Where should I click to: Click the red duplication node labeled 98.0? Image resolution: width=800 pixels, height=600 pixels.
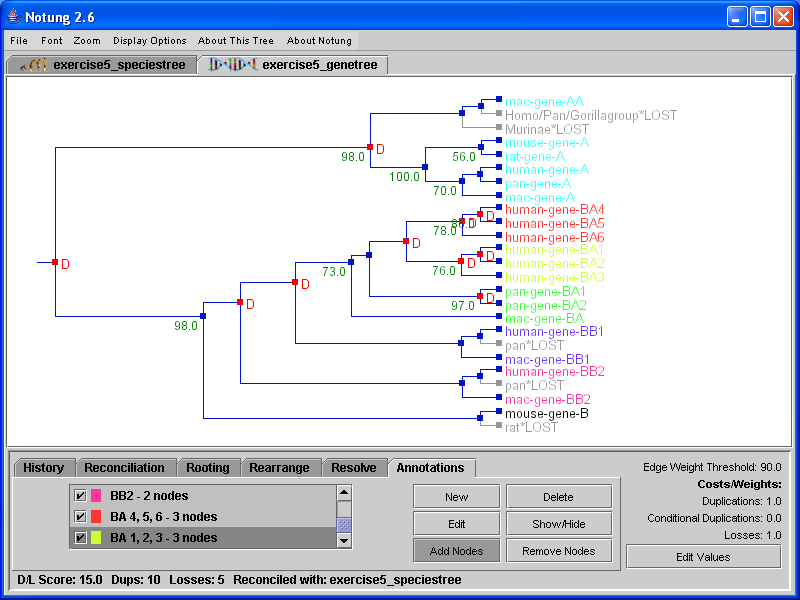click(x=370, y=147)
